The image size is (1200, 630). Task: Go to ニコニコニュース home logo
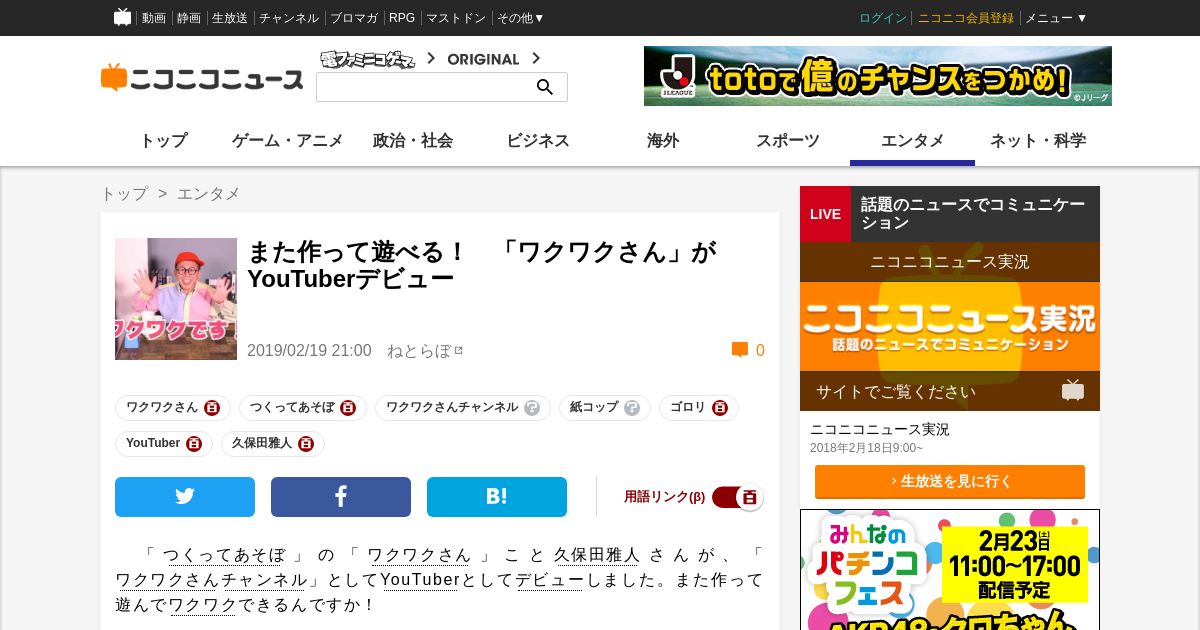point(202,78)
